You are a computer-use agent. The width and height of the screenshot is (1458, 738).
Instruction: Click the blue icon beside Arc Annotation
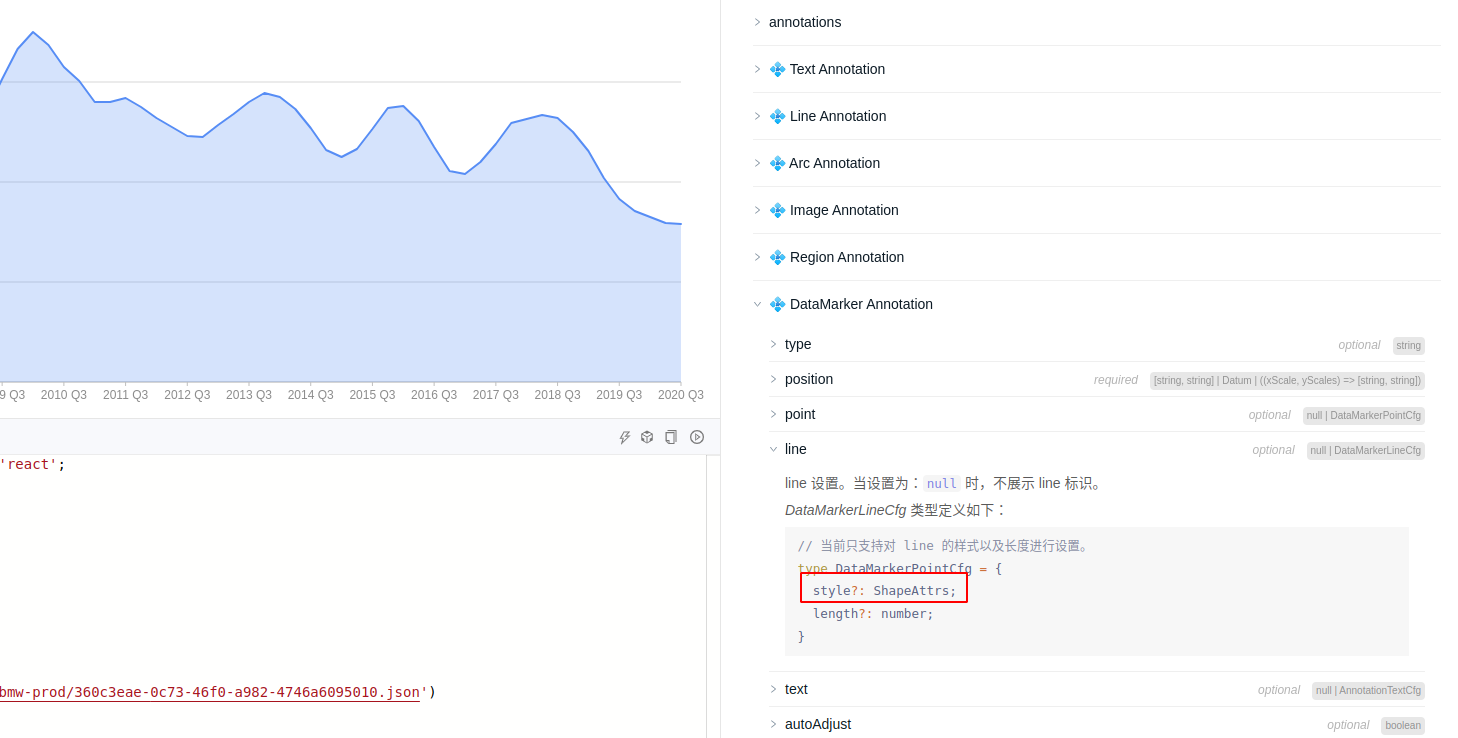pyautogui.click(x=777, y=163)
